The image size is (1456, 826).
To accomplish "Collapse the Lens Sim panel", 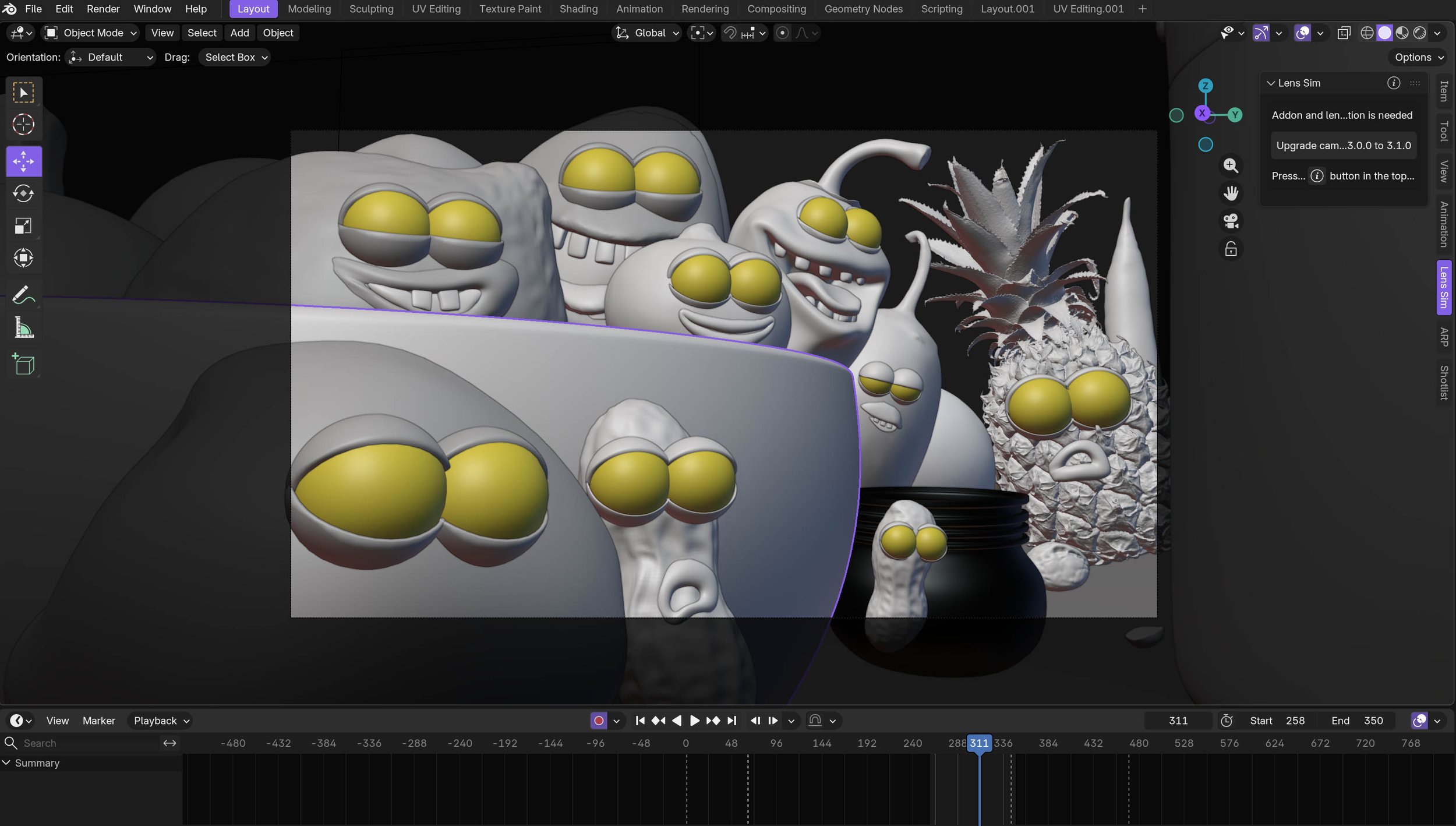I will point(1271,83).
